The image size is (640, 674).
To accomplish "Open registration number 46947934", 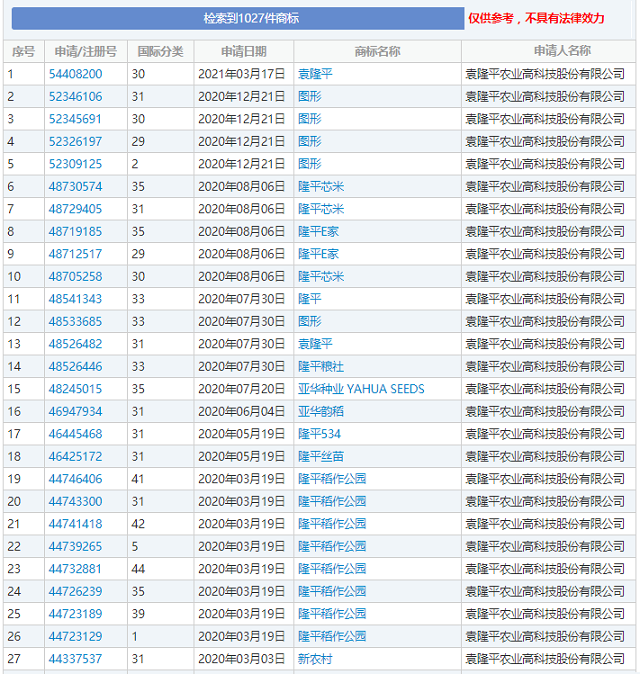I will pyautogui.click(x=75, y=411).
